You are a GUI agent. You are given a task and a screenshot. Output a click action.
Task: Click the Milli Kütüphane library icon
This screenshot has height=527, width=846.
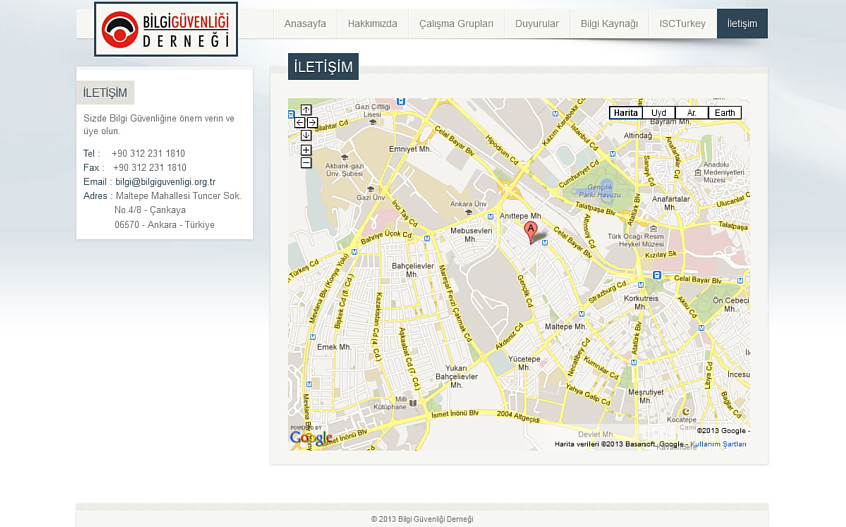coord(413,403)
